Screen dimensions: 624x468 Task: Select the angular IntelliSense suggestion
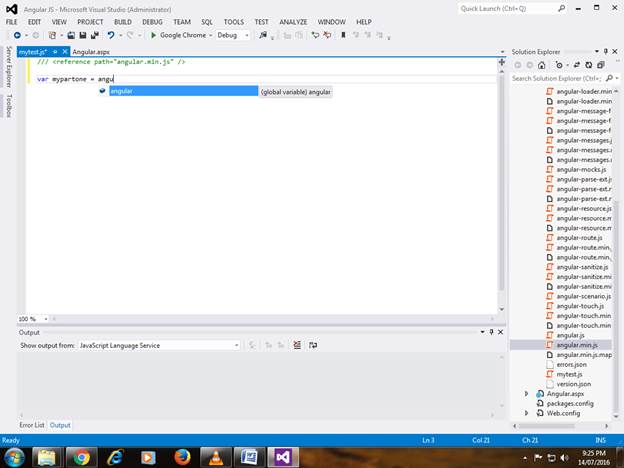(183, 91)
